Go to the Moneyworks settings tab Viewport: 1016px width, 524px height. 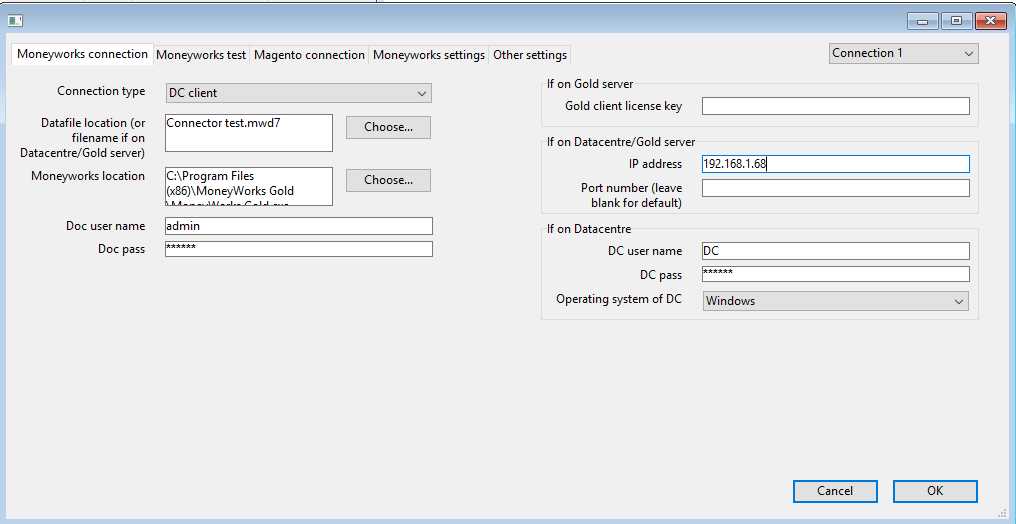point(429,56)
